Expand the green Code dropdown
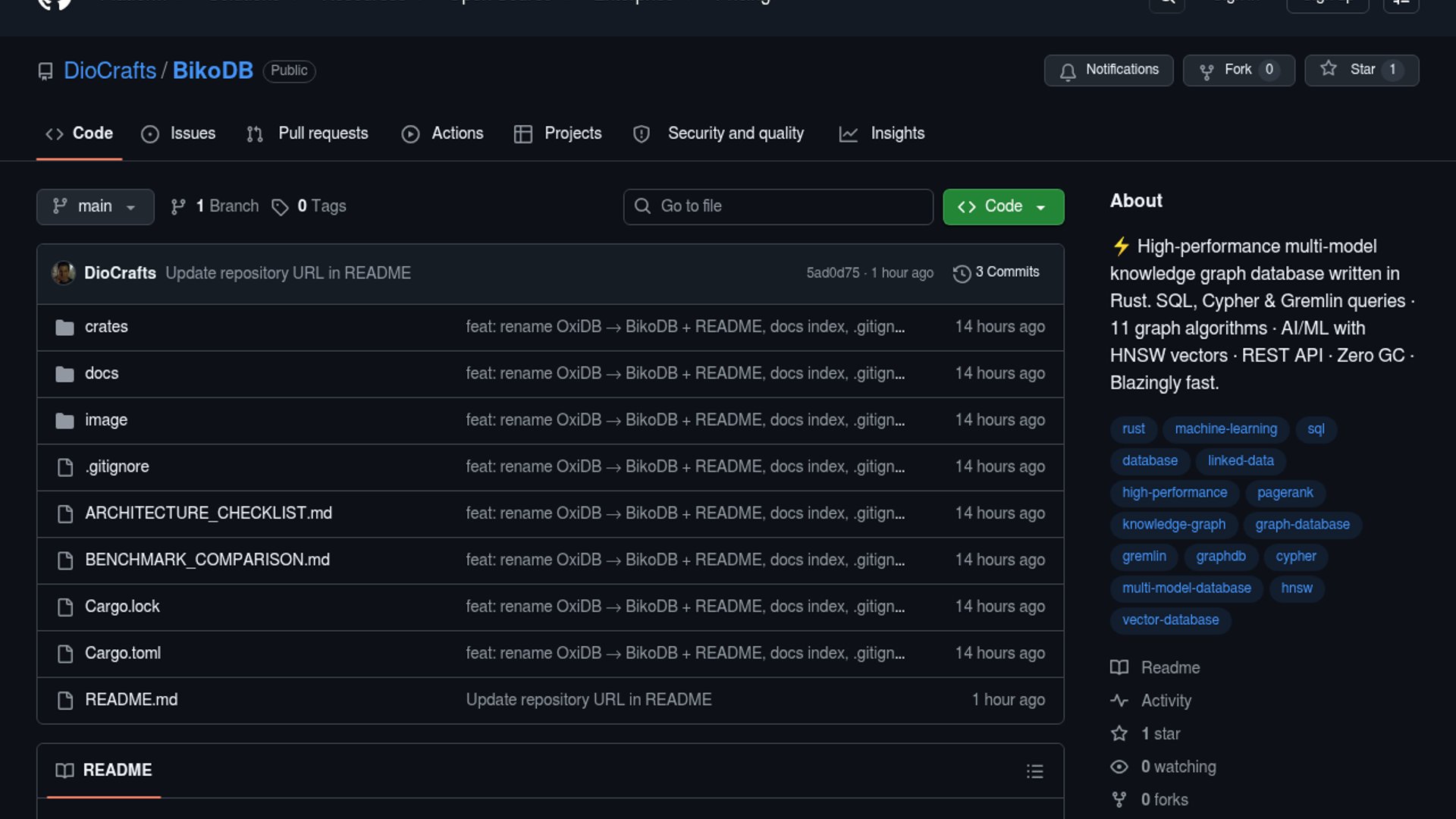This screenshot has width=1456, height=819. 1003,206
